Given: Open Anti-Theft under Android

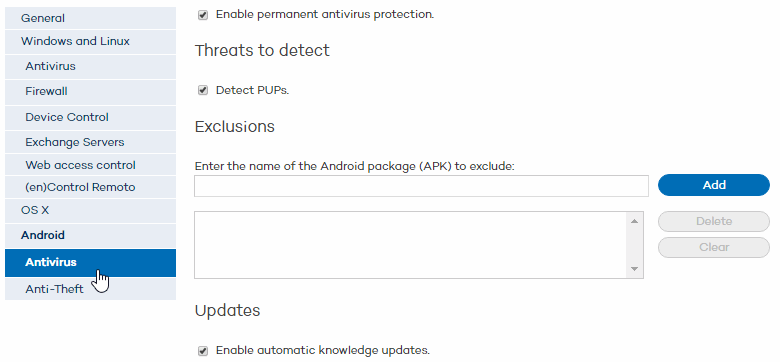Looking at the screenshot, I should [91, 289].
